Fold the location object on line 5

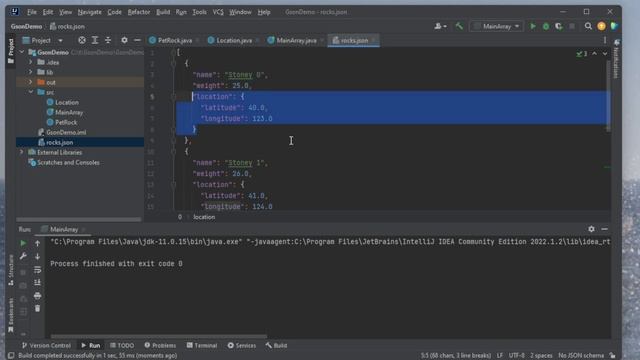click(174, 97)
